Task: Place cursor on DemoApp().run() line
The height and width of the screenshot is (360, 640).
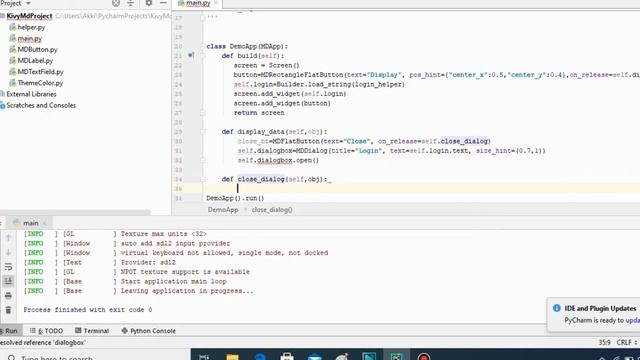Action: click(x=235, y=198)
